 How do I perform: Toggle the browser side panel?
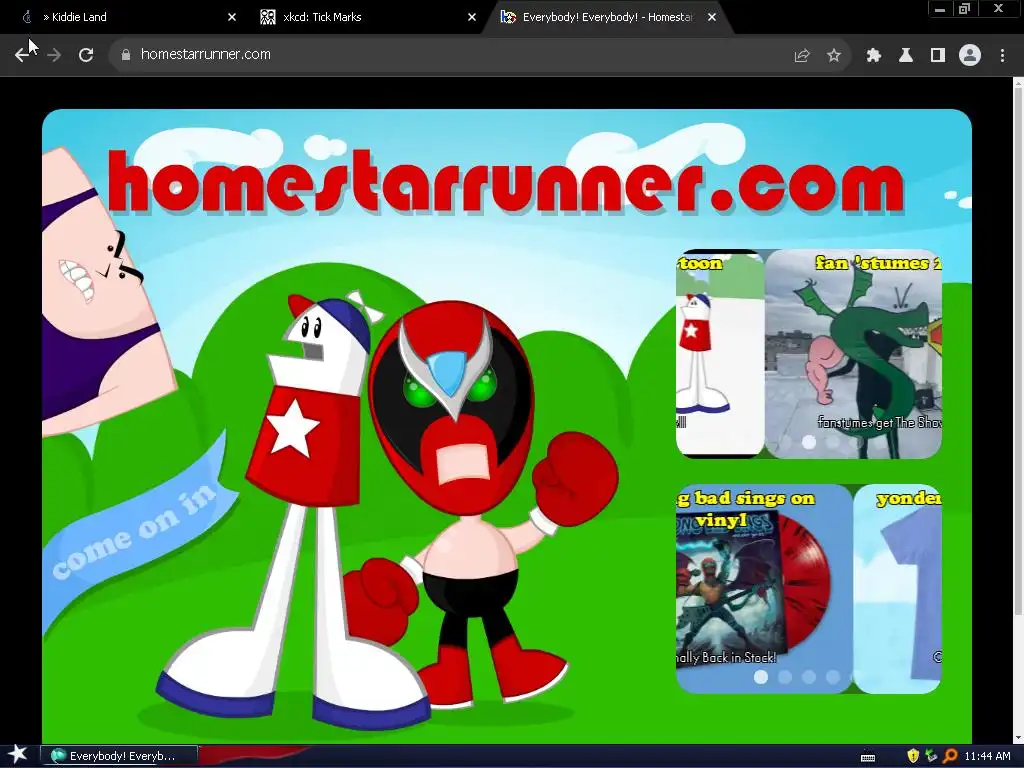(x=938, y=56)
